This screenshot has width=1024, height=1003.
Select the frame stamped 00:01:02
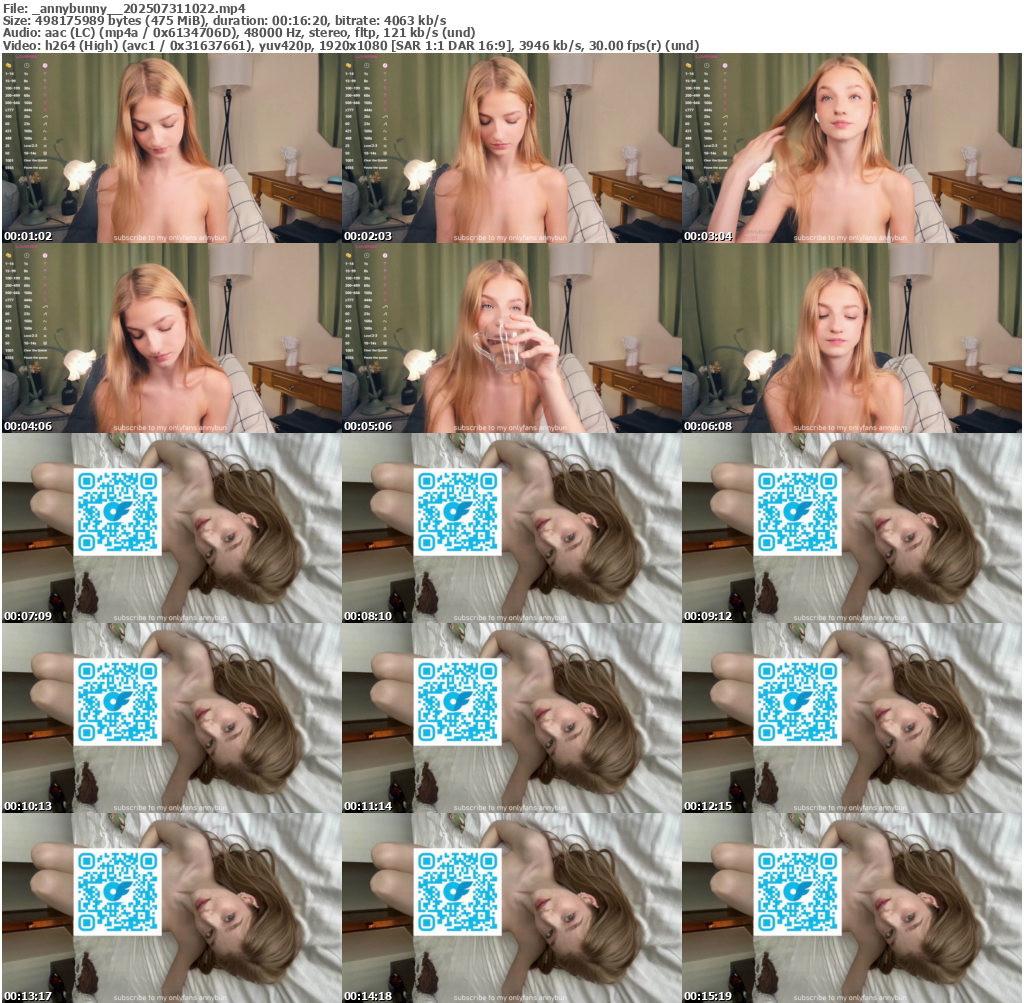(x=172, y=148)
